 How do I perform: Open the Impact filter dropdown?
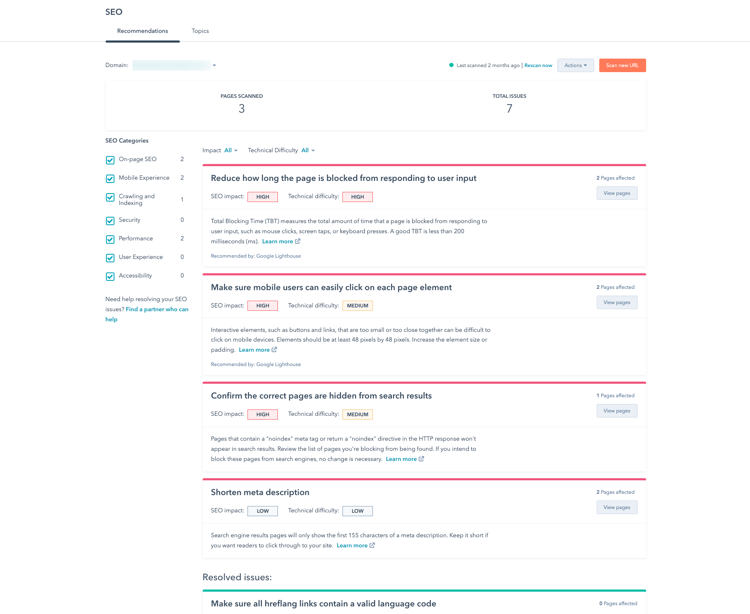tap(231, 150)
